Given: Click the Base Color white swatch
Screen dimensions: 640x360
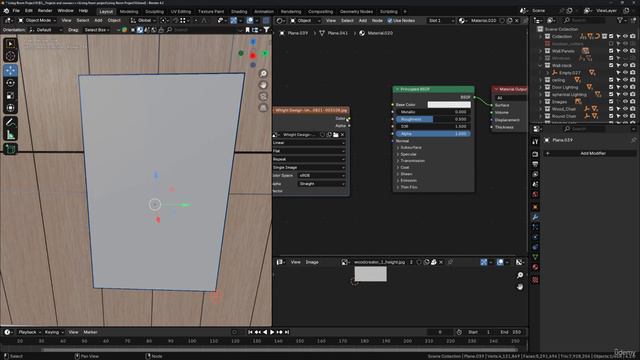Looking at the screenshot, I should pos(449,105).
